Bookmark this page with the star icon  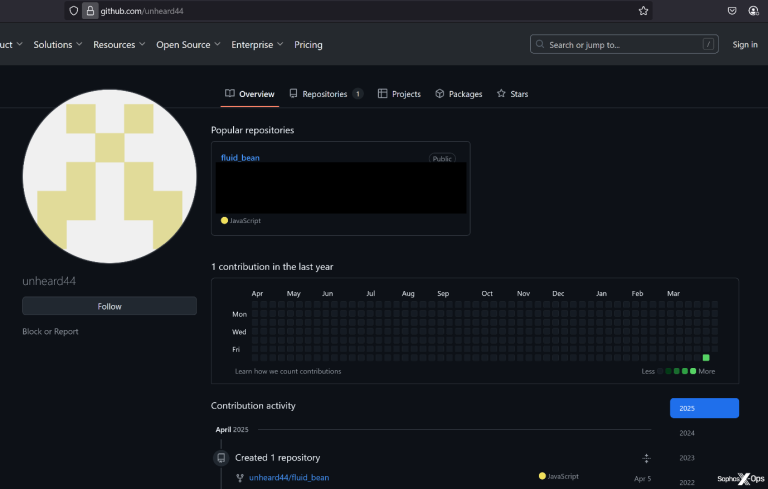(x=644, y=11)
